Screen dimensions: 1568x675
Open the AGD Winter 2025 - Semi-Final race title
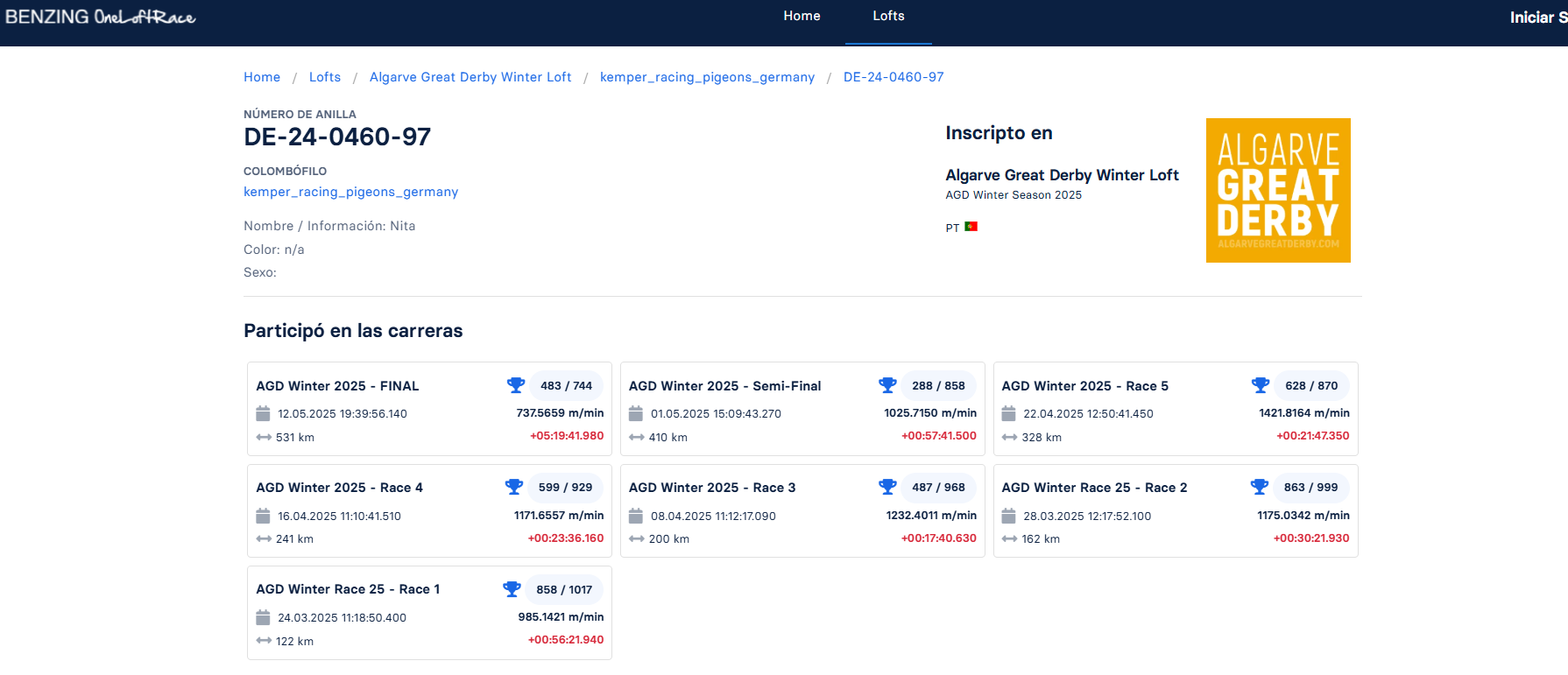pos(724,386)
